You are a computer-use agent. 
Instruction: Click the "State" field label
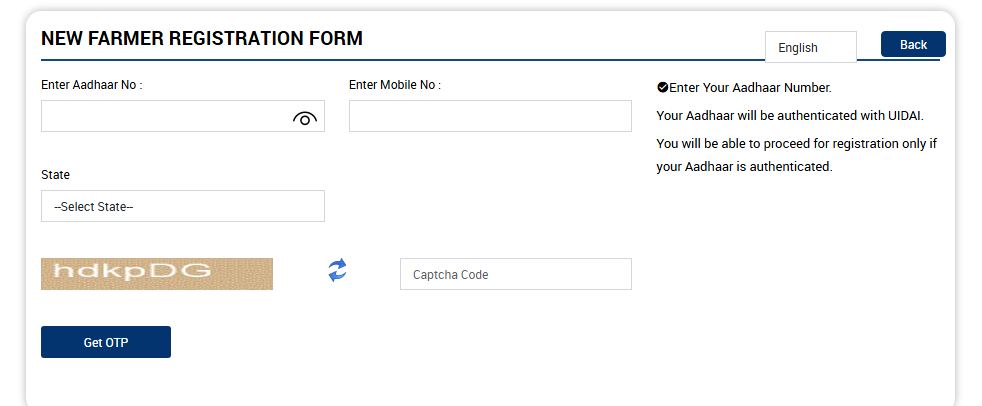[x=55, y=175]
